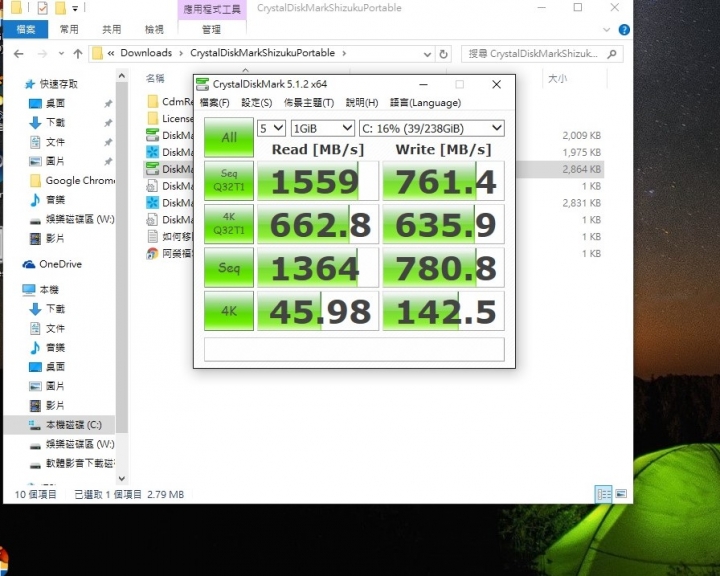
Task: Open Explorer help question mark icon
Action: coord(624,30)
